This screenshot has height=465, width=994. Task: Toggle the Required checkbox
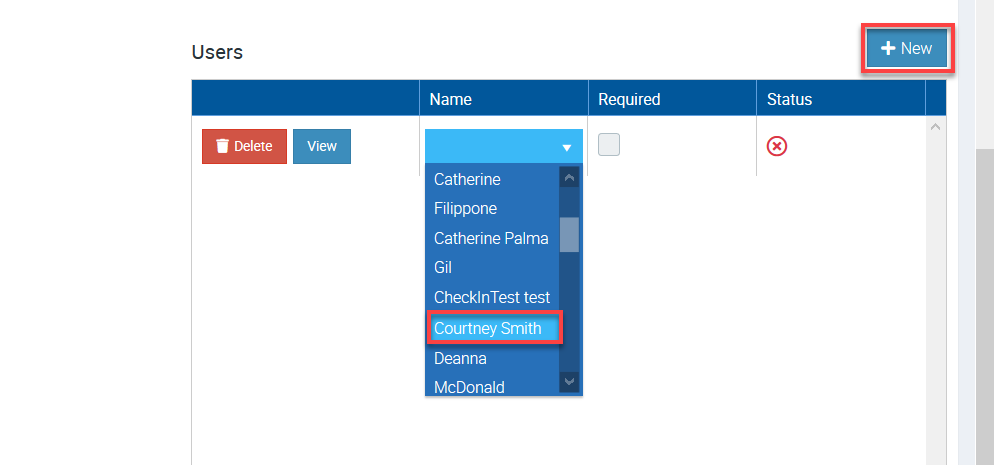click(x=609, y=145)
